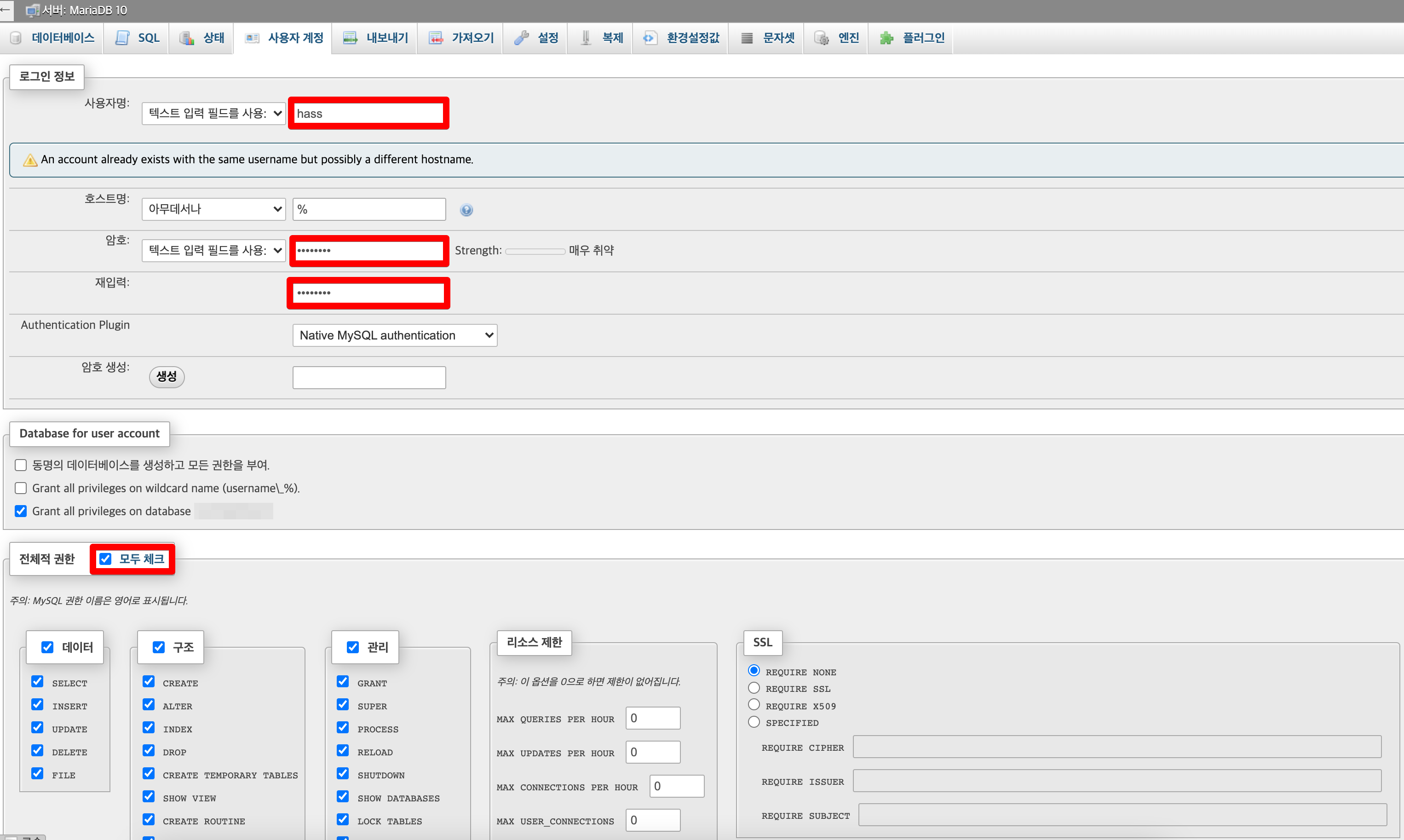1404x840 pixels.
Task: Click the hostname help question icon
Action: [x=466, y=210]
